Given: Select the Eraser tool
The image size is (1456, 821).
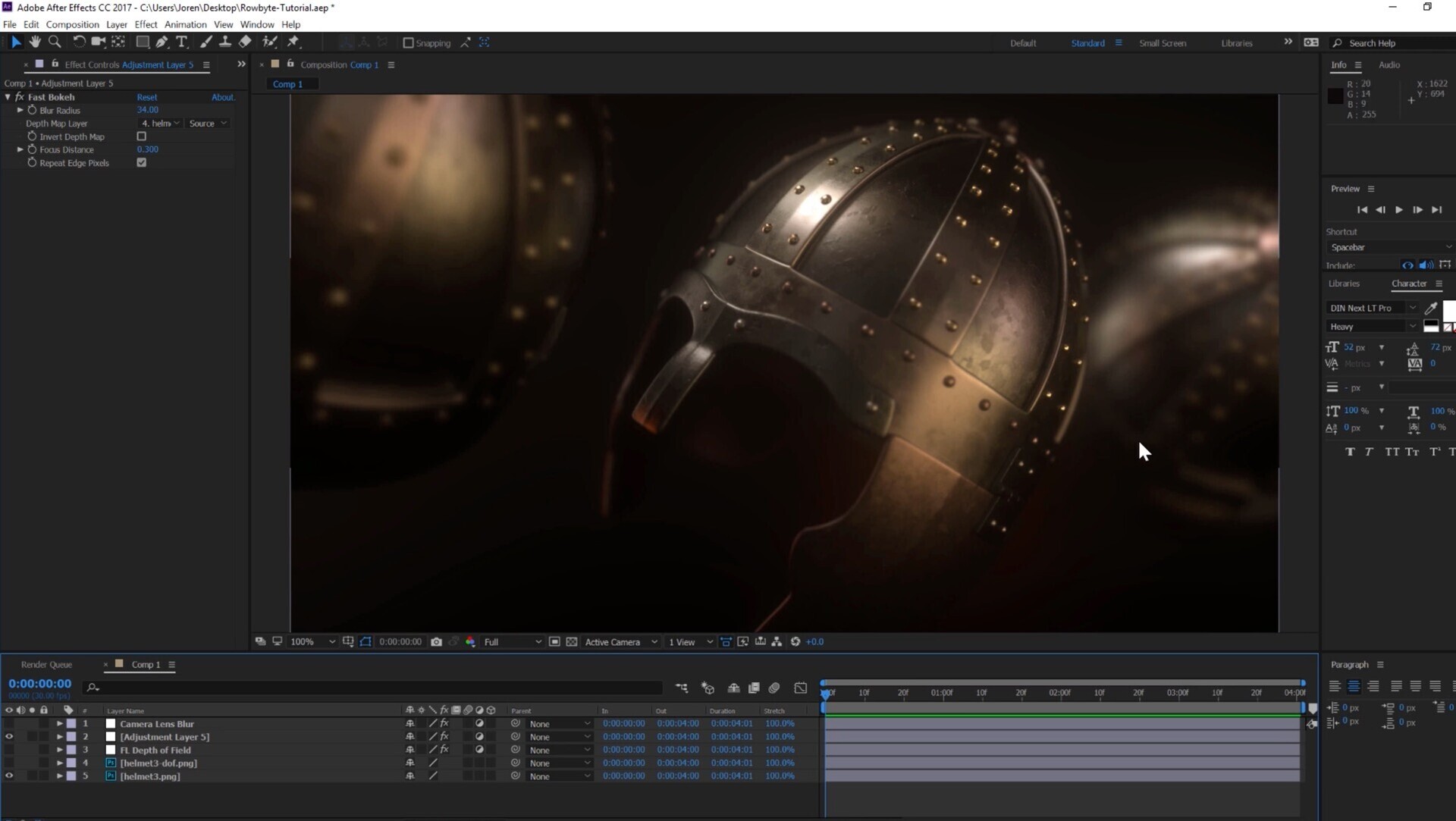Looking at the screenshot, I should pyautogui.click(x=245, y=42).
